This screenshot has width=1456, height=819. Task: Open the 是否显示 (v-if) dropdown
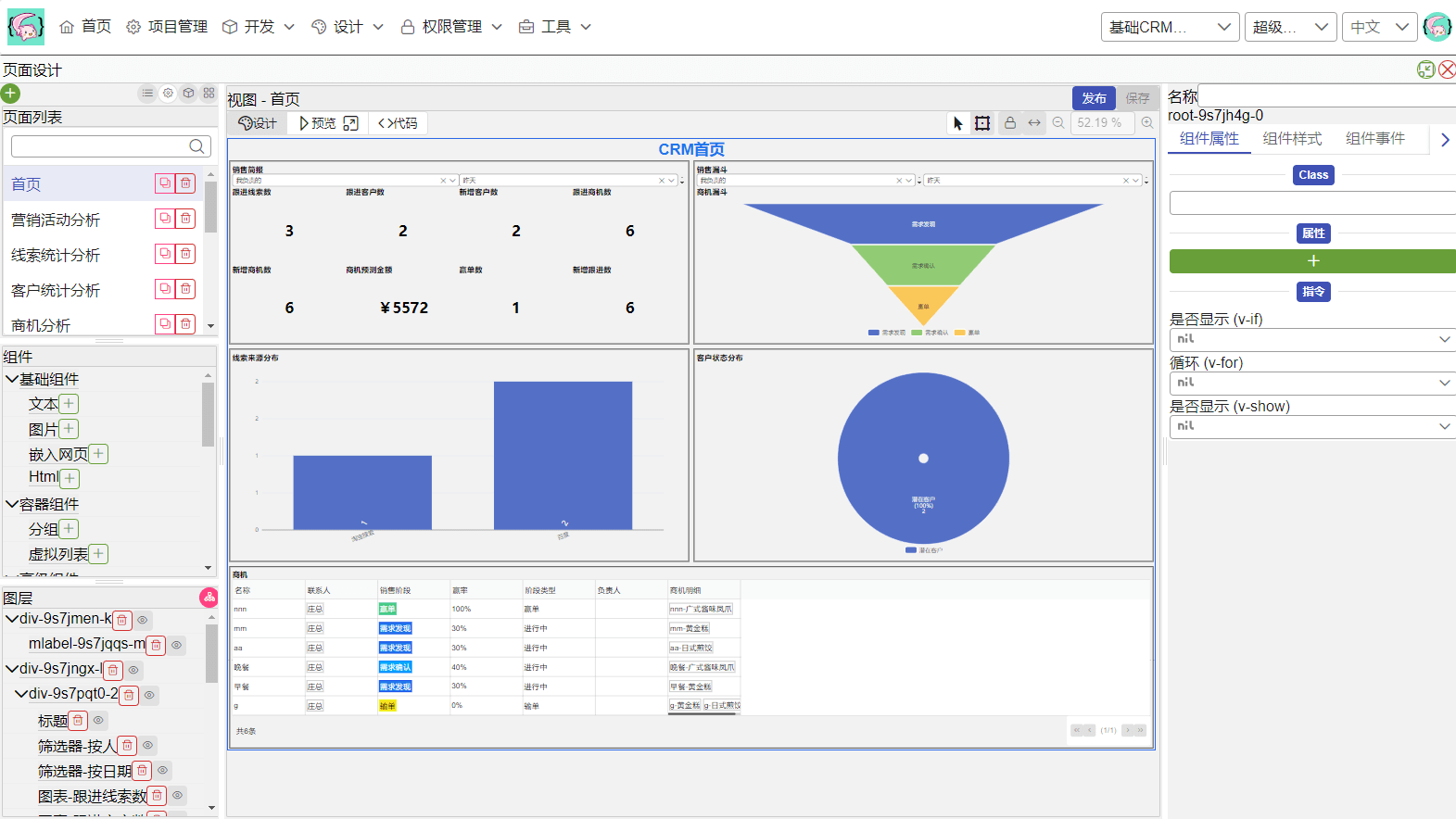pos(1311,340)
